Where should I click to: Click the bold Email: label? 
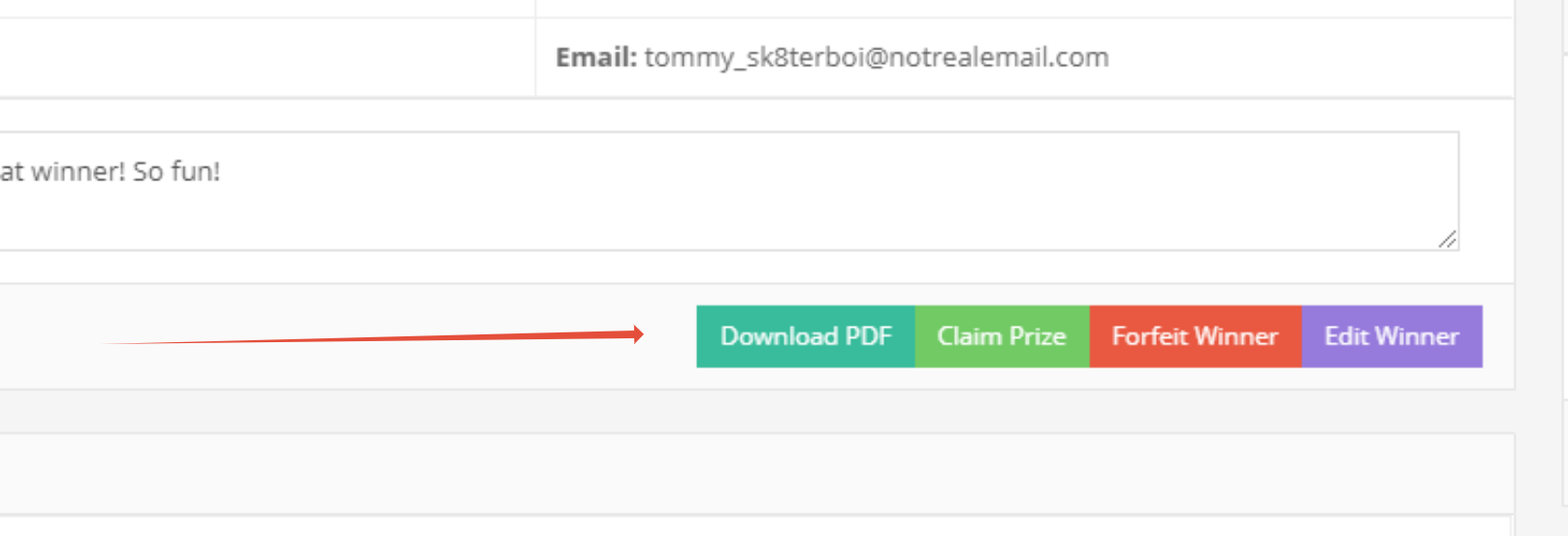(595, 57)
